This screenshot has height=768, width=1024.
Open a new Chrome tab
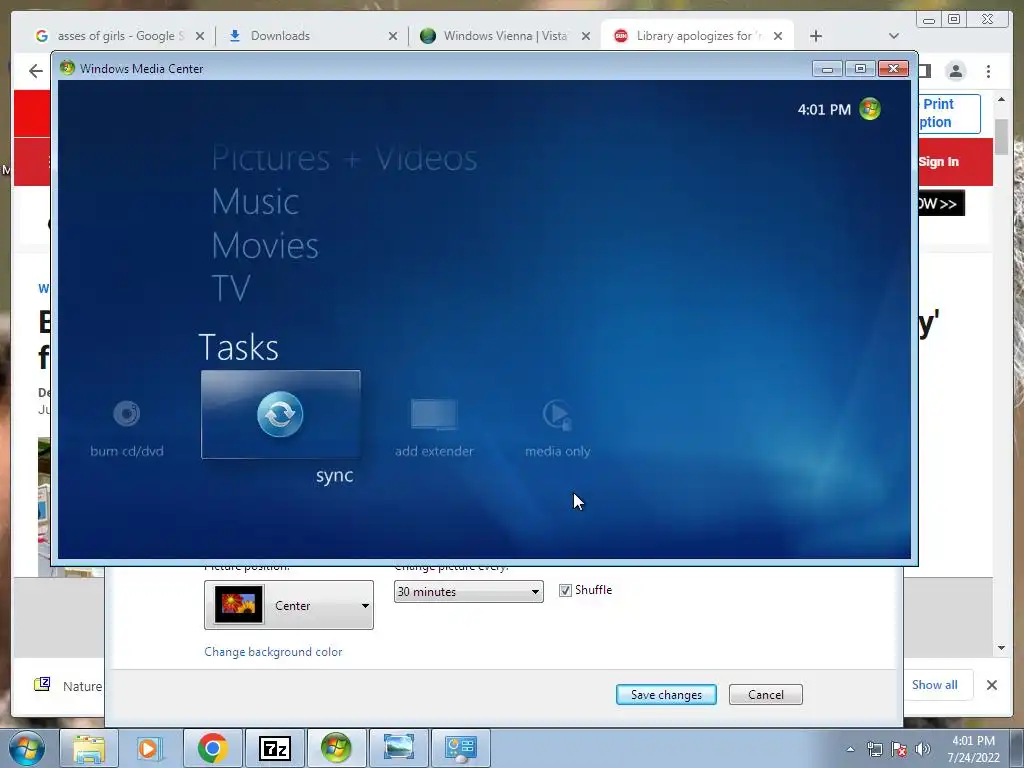pos(816,36)
